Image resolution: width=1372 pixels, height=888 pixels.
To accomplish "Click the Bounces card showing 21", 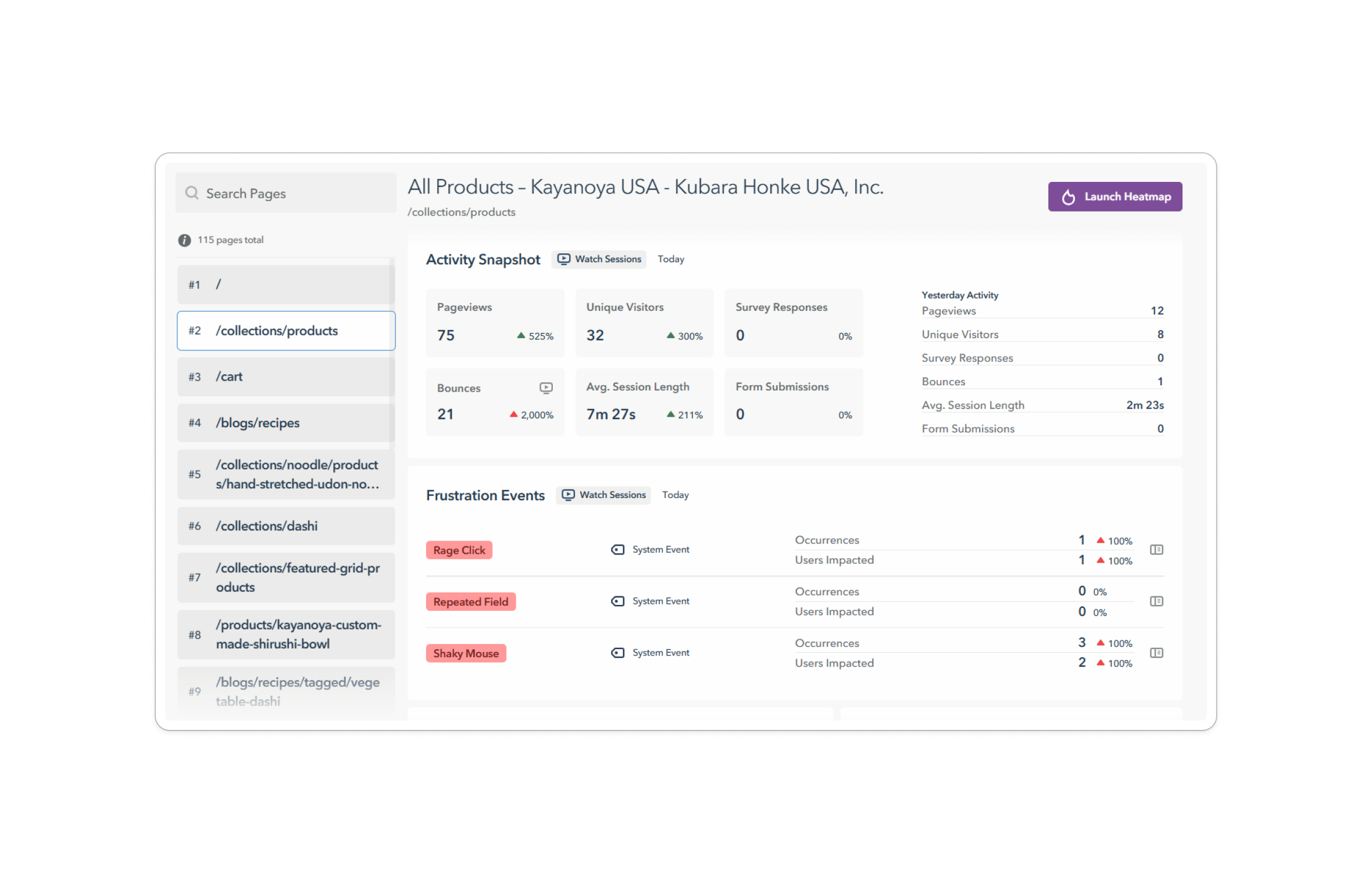I will pyautogui.click(x=495, y=402).
